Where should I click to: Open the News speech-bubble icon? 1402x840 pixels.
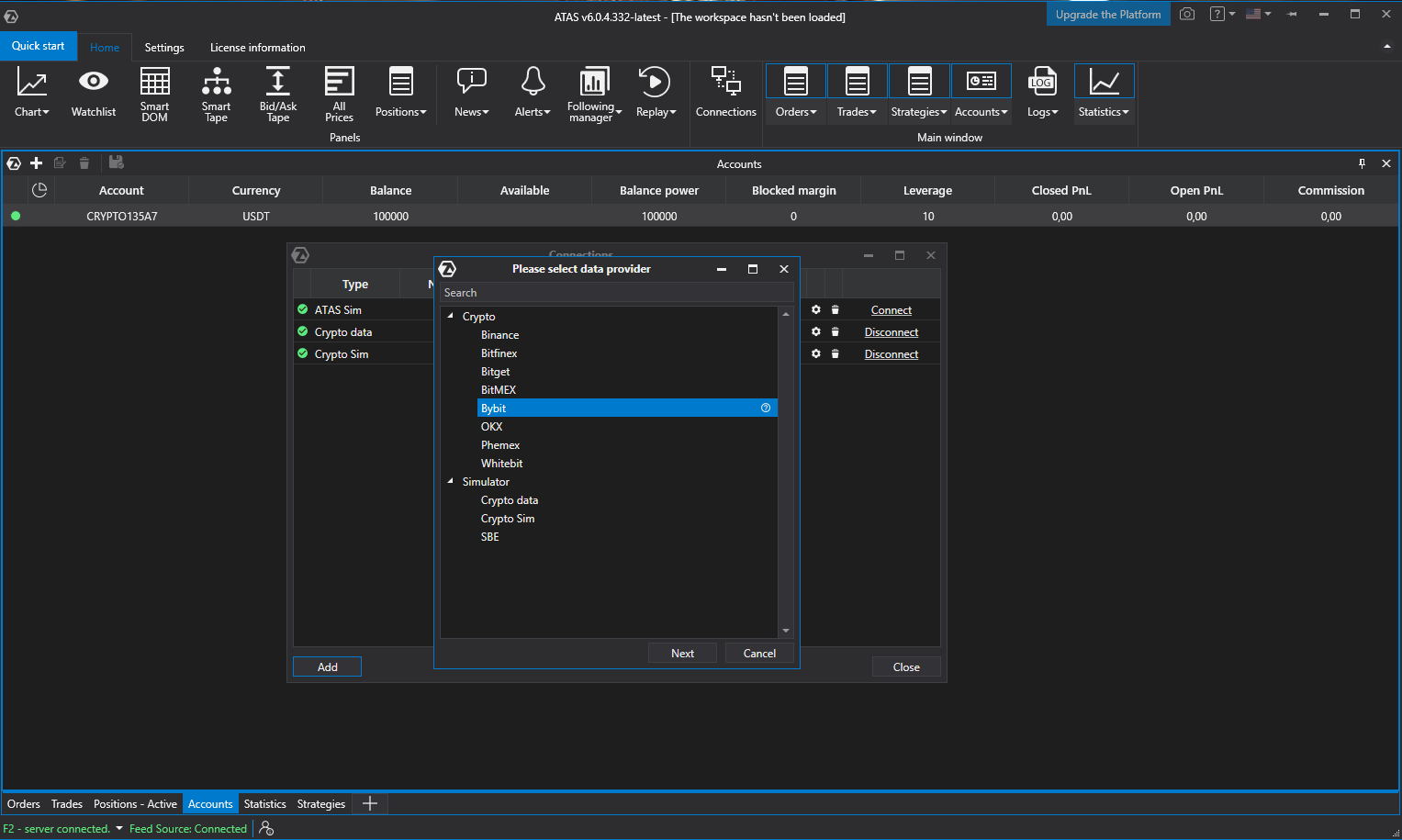coord(472,81)
